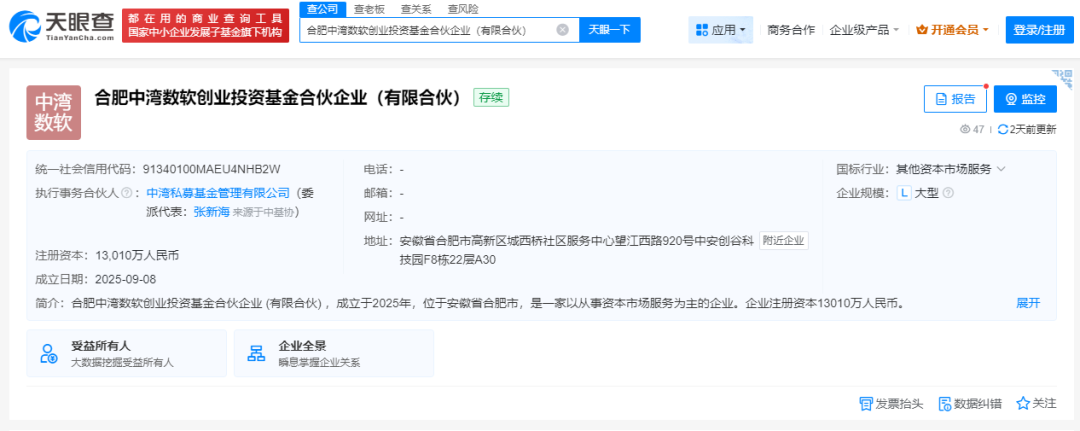The image size is (1080, 431).
Task: Switch to the 查老板 tab
Action: click(369, 9)
